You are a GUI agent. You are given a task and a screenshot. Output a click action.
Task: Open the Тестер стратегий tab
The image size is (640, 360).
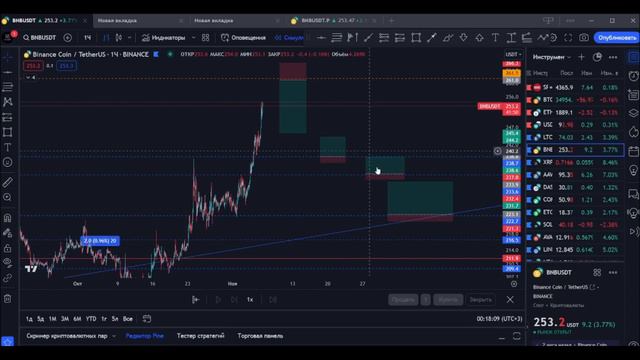pos(200,336)
